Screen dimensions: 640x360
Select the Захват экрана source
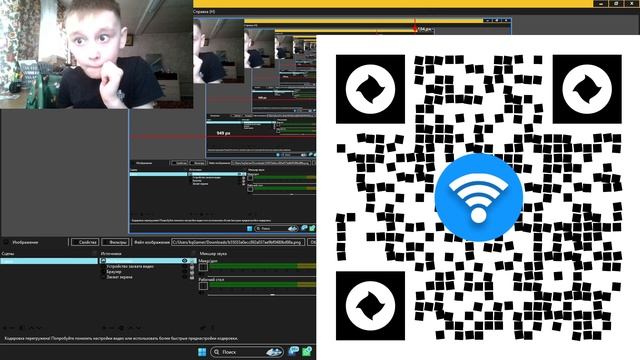coord(119,277)
